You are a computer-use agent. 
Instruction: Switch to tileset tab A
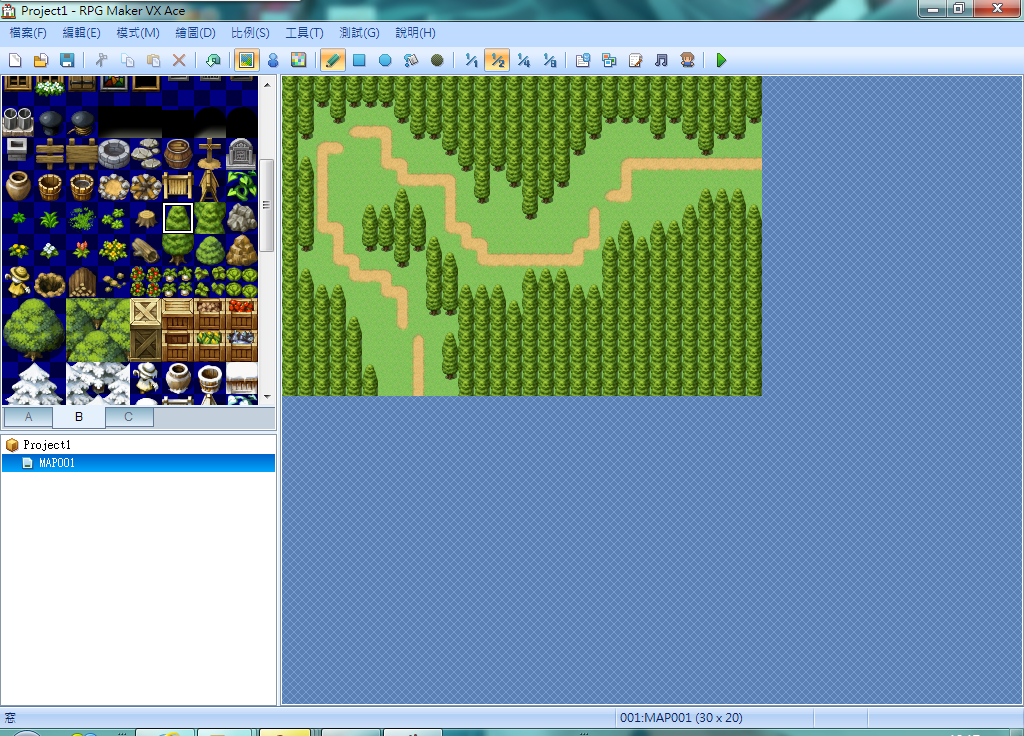point(28,417)
